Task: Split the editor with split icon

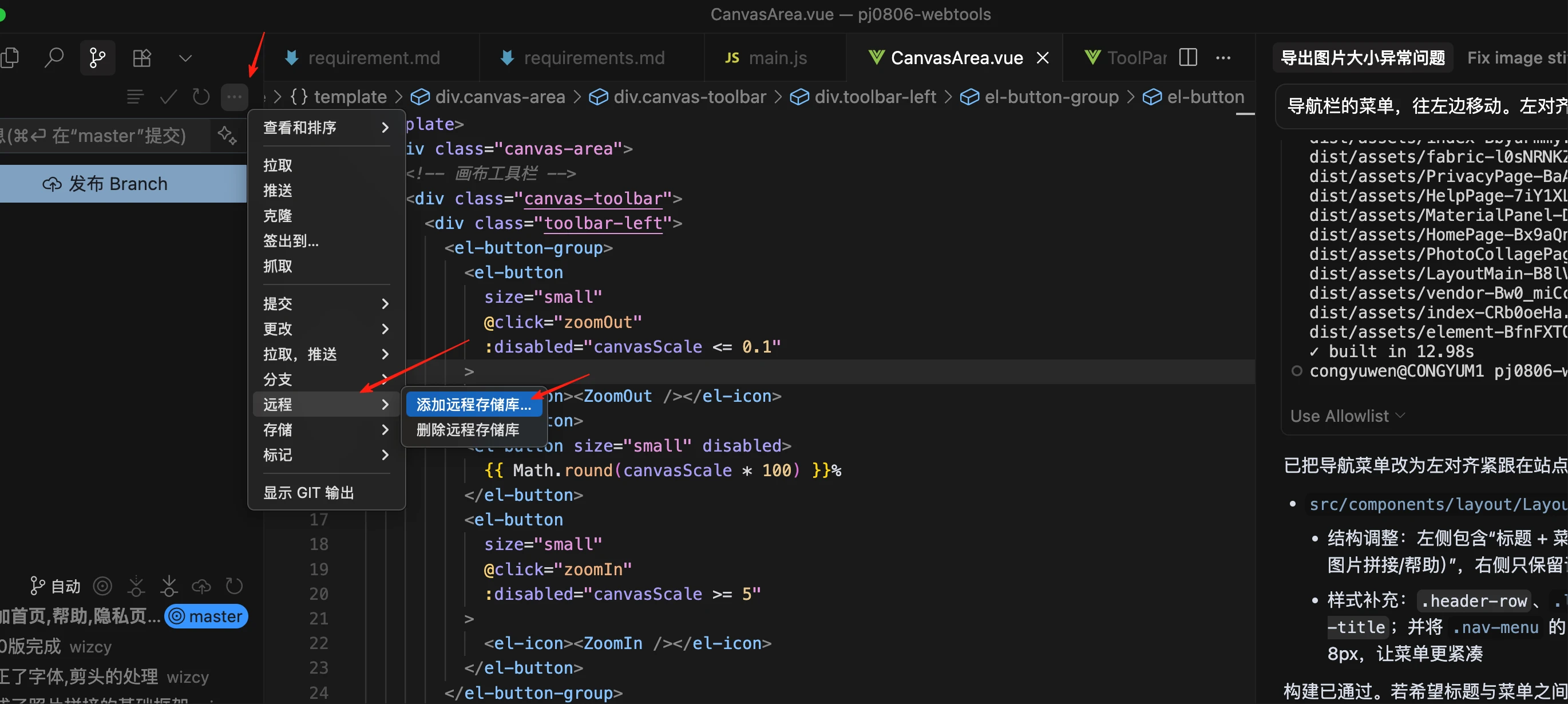Action: pyautogui.click(x=1187, y=58)
